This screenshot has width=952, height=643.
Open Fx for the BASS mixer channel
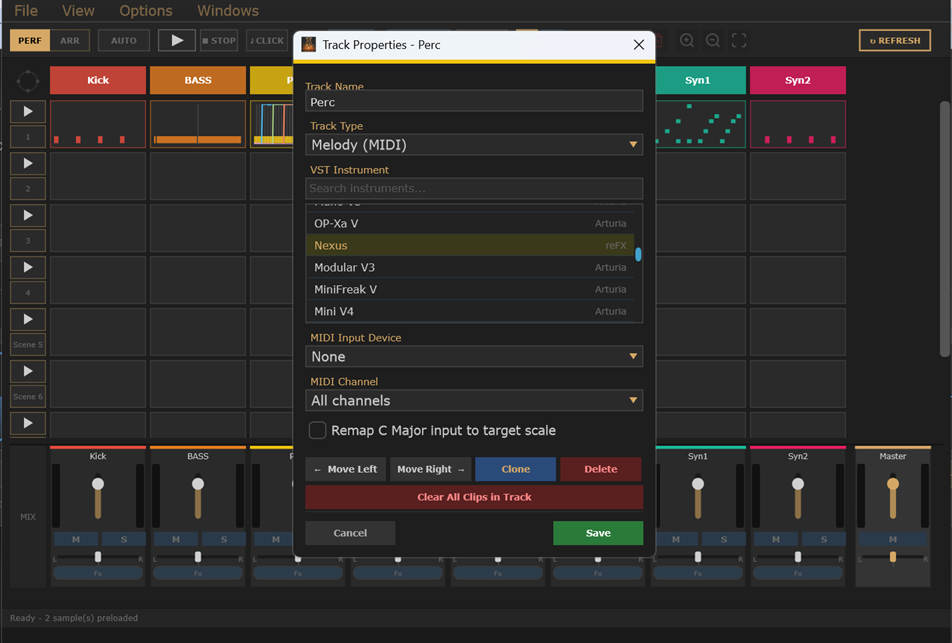coord(198,573)
